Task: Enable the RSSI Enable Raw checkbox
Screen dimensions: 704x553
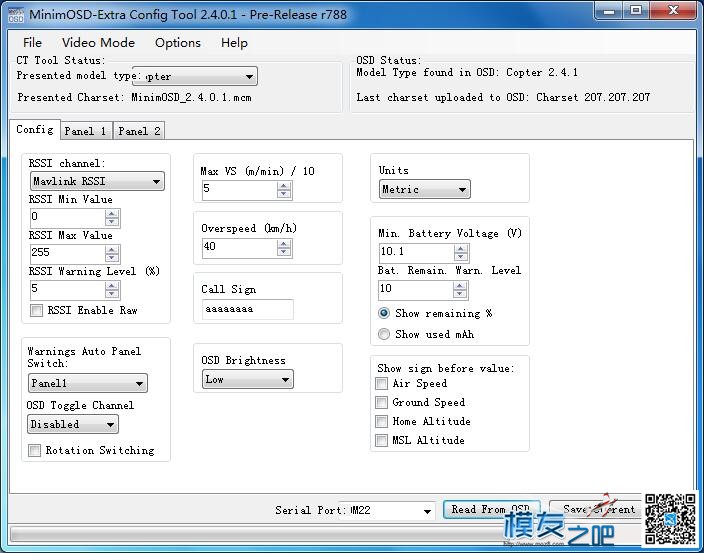Action: [36, 310]
